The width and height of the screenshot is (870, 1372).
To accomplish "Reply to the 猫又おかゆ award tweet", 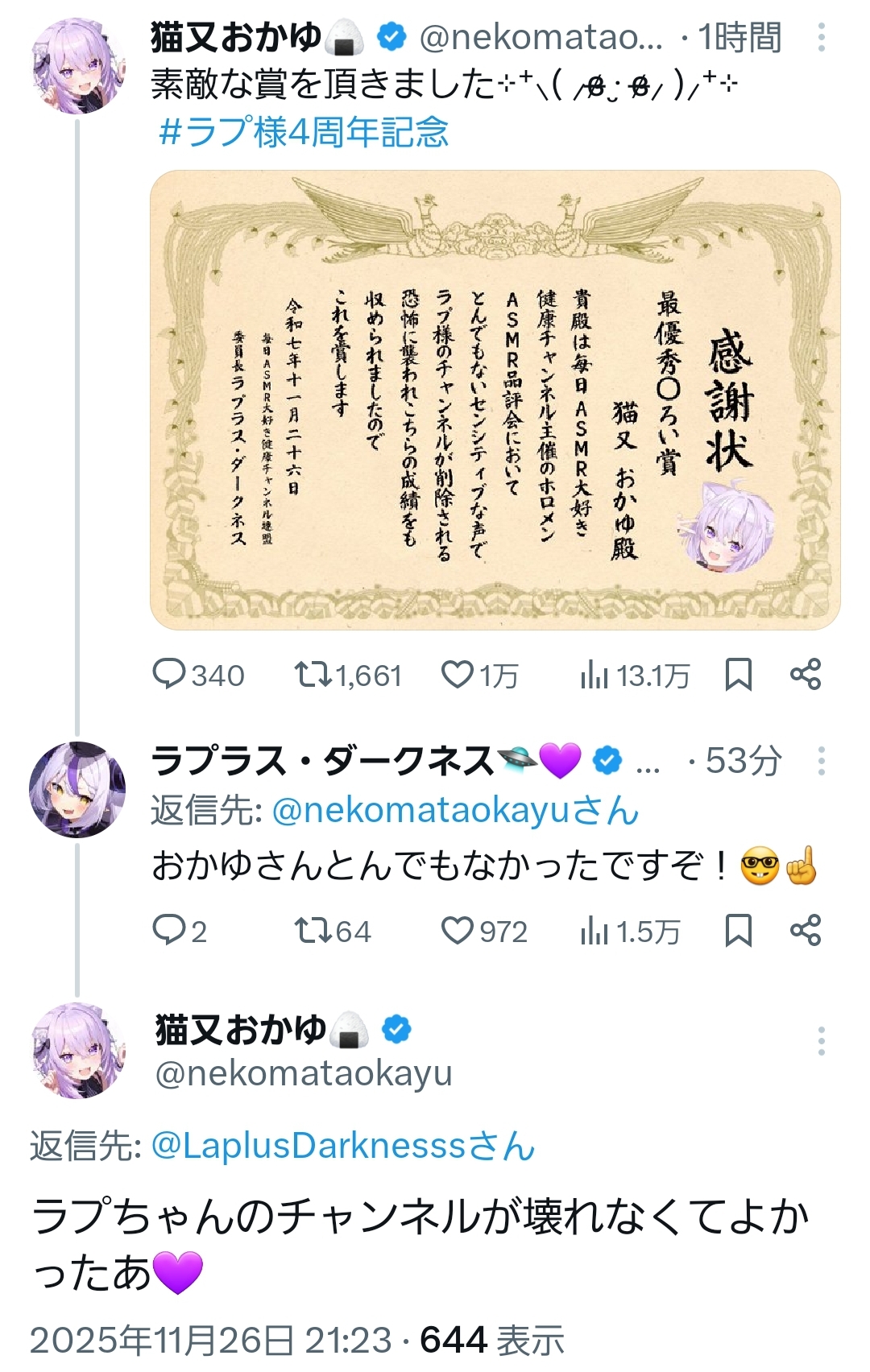I will click(x=169, y=675).
